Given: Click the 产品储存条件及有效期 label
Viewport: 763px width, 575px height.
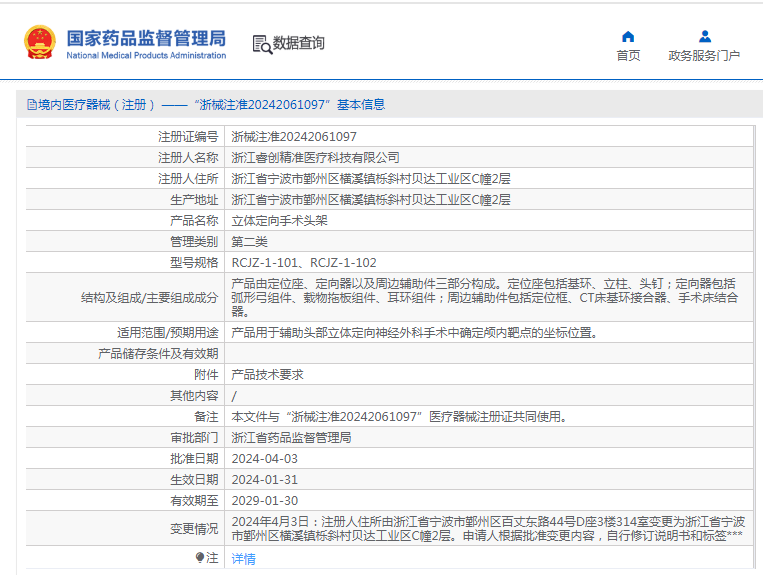Looking at the screenshot, I should pyautogui.click(x=158, y=354).
